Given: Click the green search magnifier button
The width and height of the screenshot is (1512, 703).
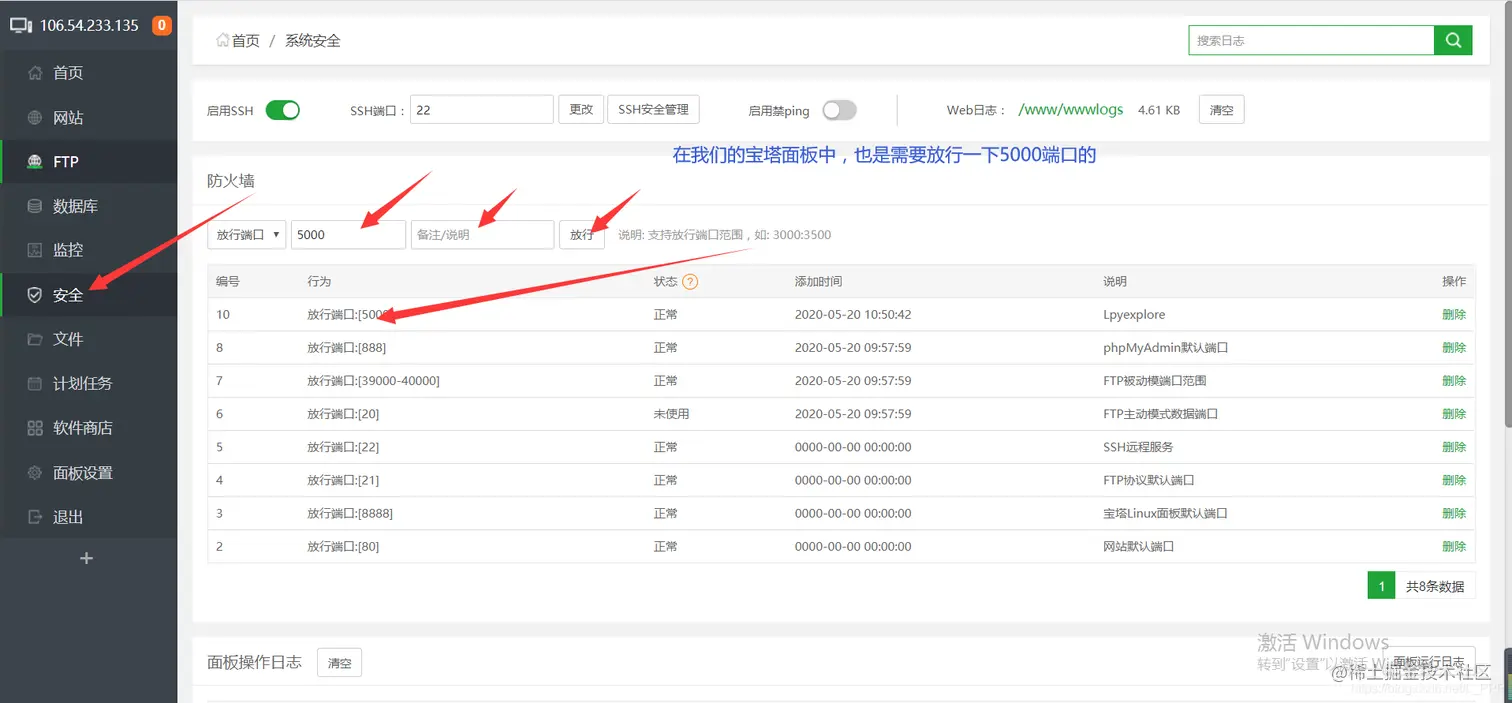Looking at the screenshot, I should pos(1453,40).
